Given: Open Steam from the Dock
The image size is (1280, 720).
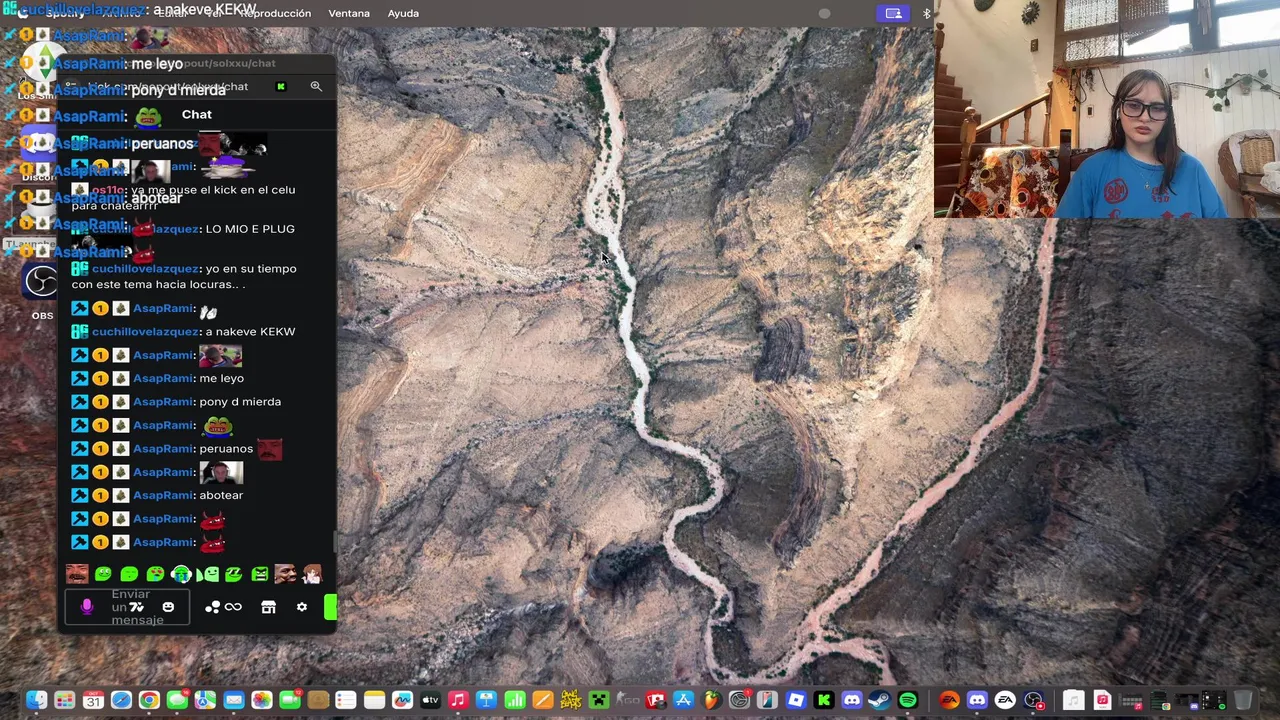Looking at the screenshot, I should click(880, 700).
